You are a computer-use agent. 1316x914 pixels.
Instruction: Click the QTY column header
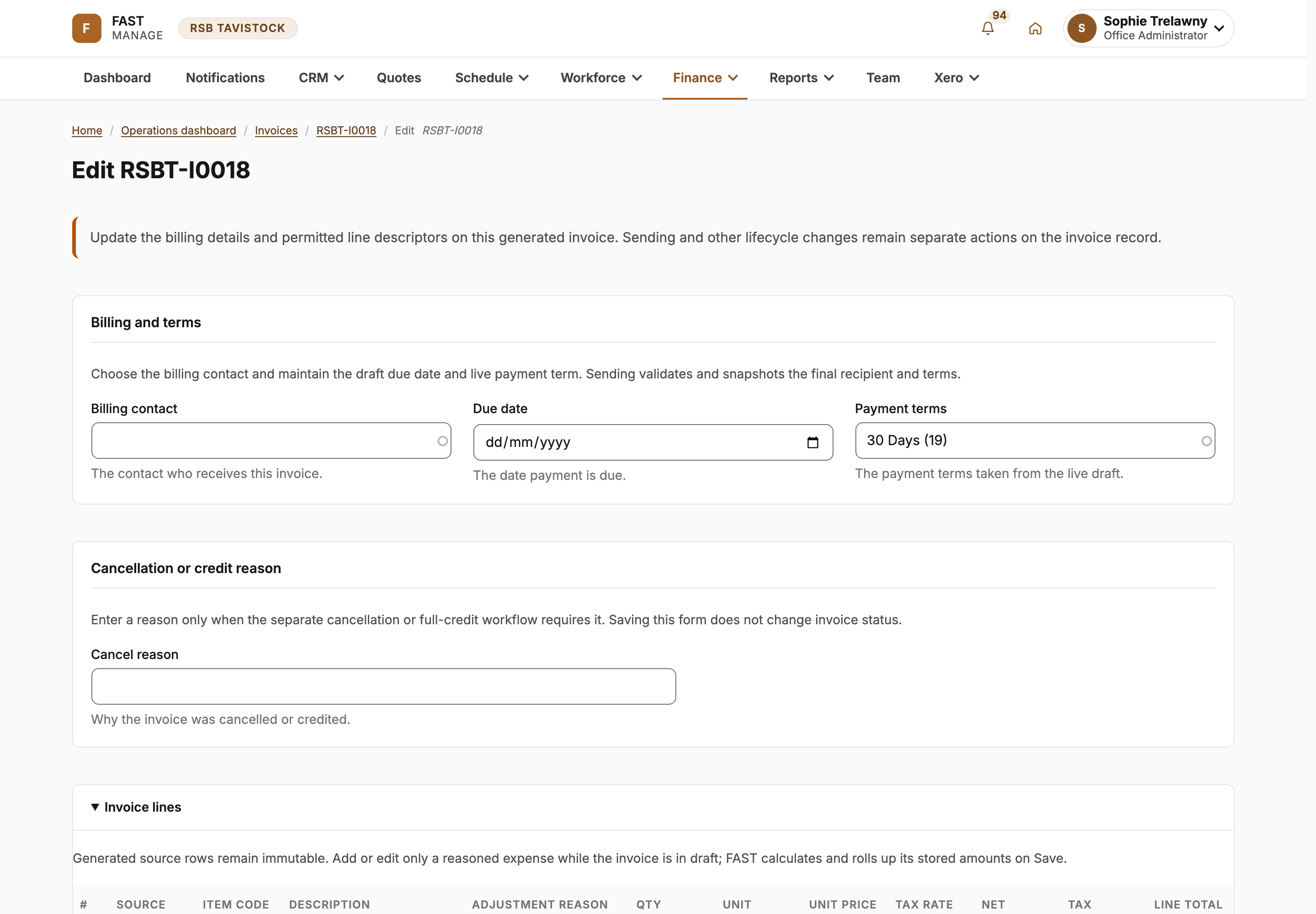(x=648, y=904)
